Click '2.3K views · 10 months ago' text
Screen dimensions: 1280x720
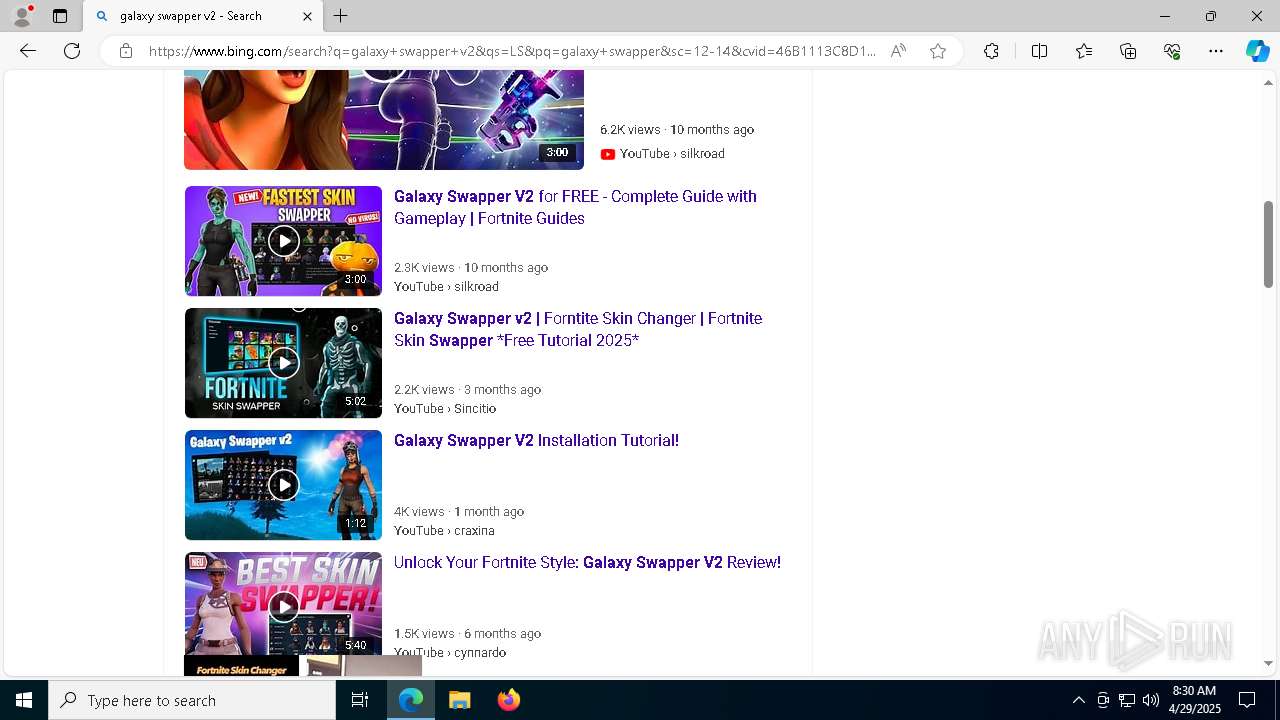pyautogui.click(x=471, y=267)
